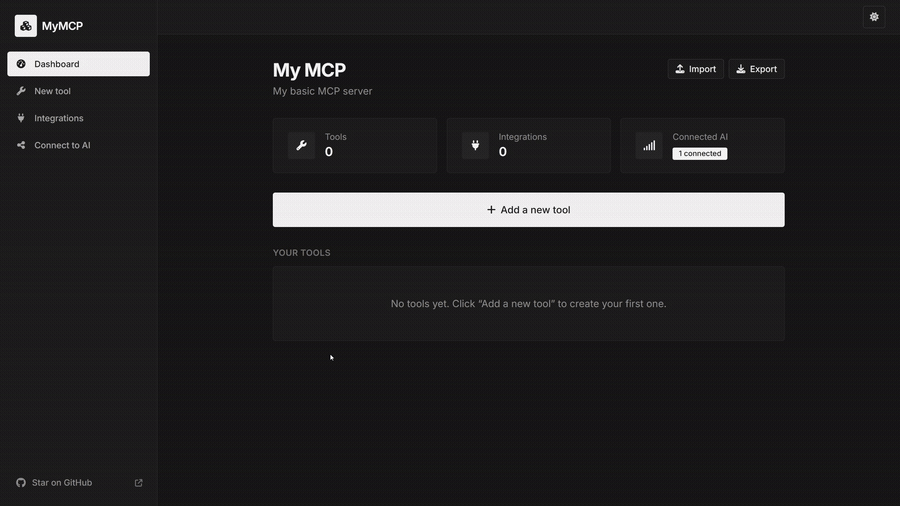Click the plug icon on the Integrations card
900x506 pixels.
coord(475,145)
